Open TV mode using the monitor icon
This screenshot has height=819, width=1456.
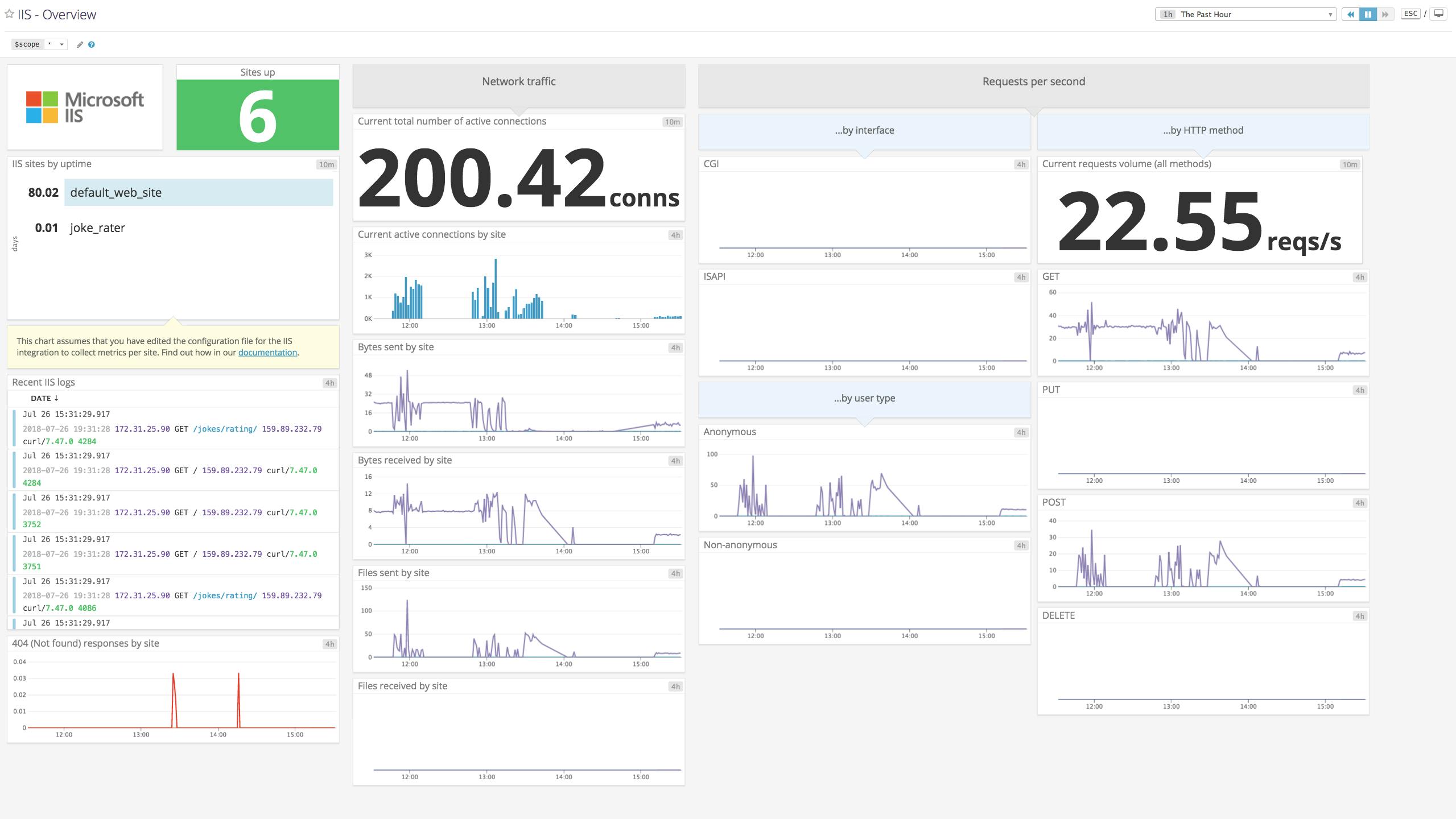click(x=1438, y=13)
